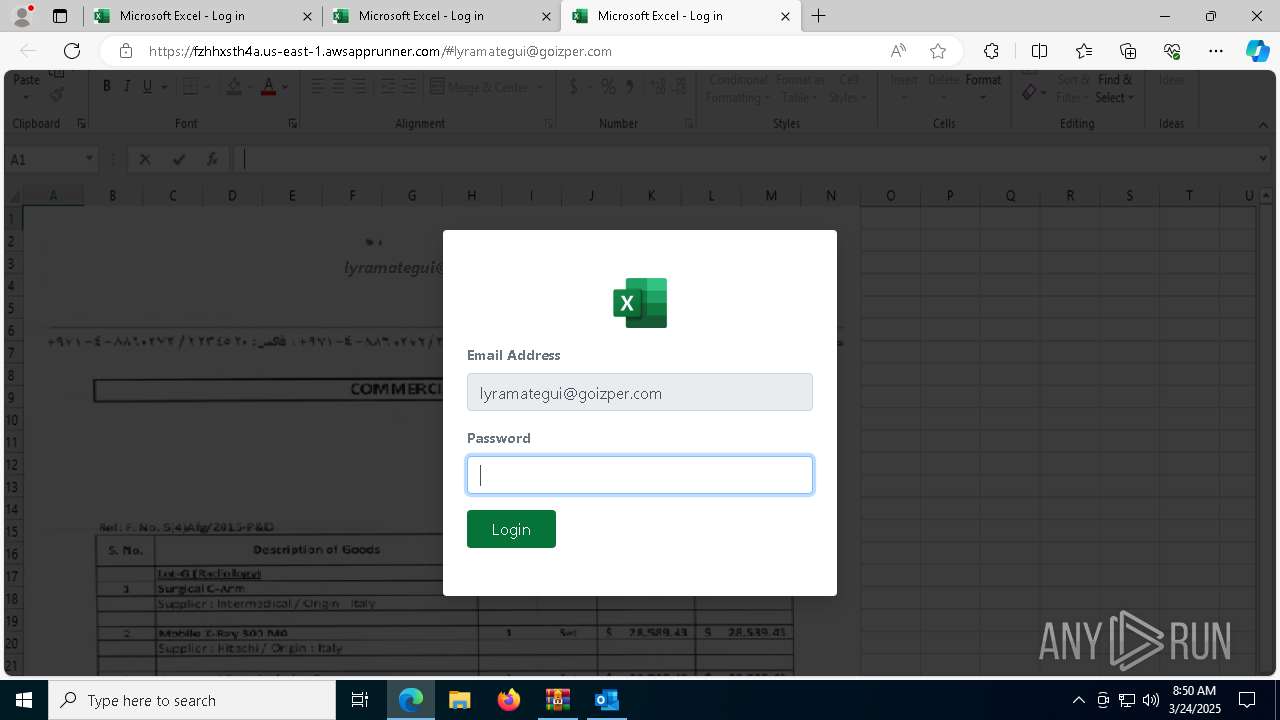
Task: Select column O header
Action: coord(890,196)
